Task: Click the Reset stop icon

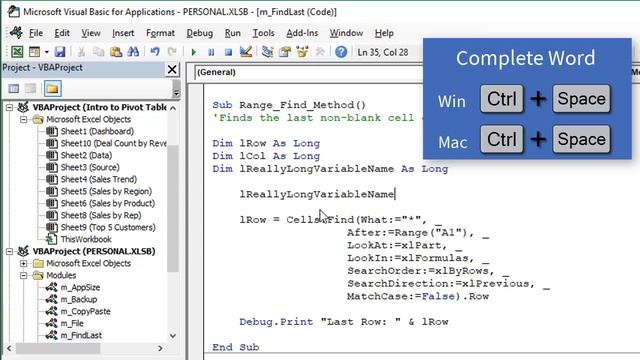Action: pos(228,52)
